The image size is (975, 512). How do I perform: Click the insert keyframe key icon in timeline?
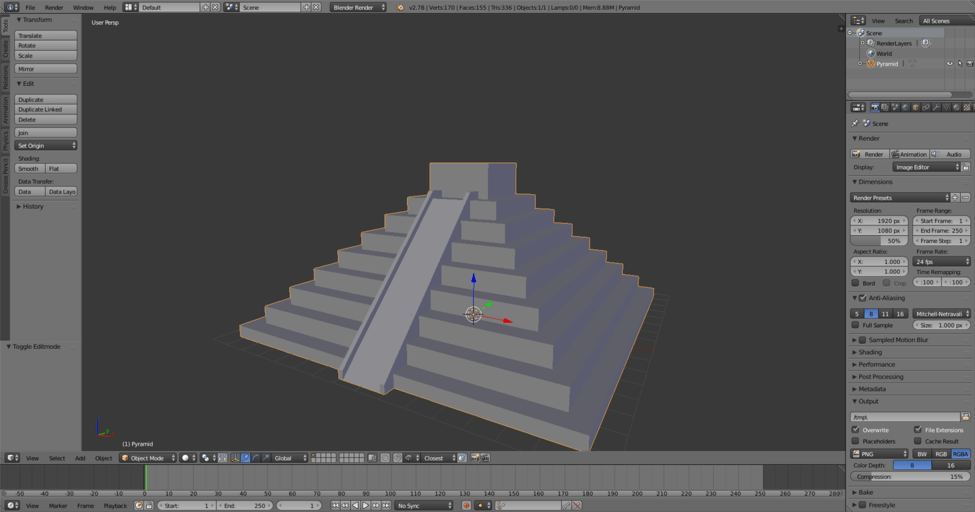[x=566, y=506]
